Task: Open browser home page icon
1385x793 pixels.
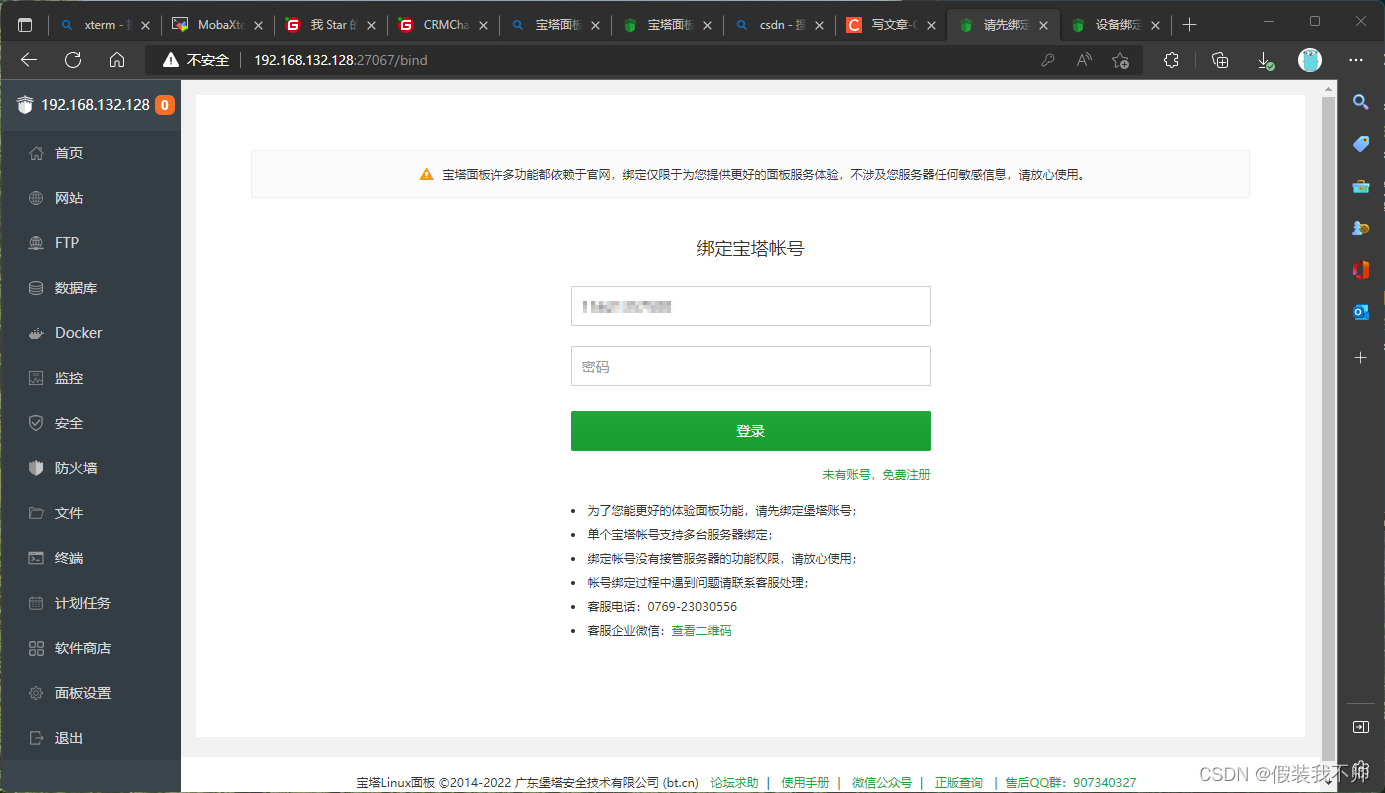Action: (117, 60)
